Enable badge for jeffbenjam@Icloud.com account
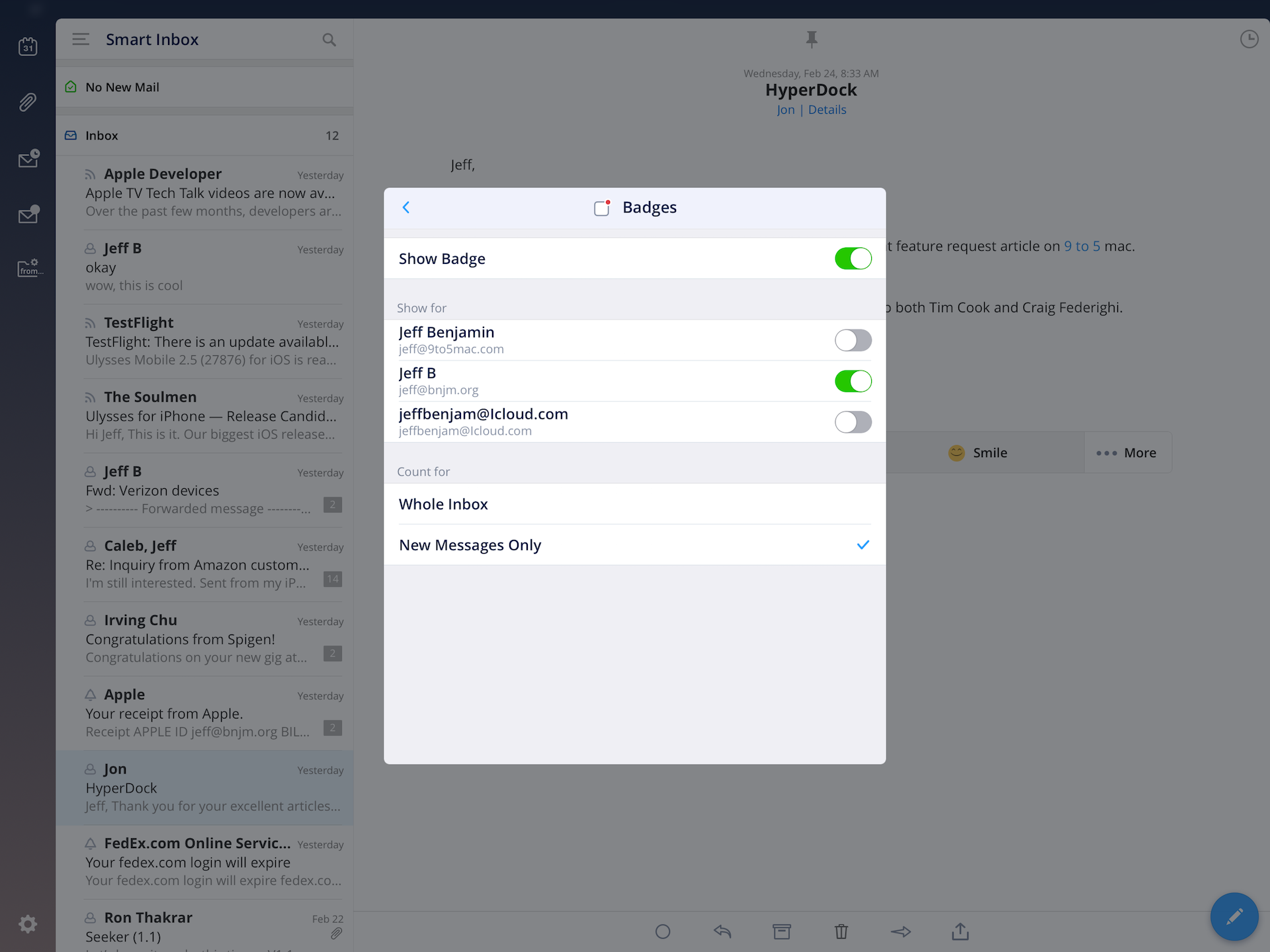This screenshot has width=1270, height=952. point(853,422)
